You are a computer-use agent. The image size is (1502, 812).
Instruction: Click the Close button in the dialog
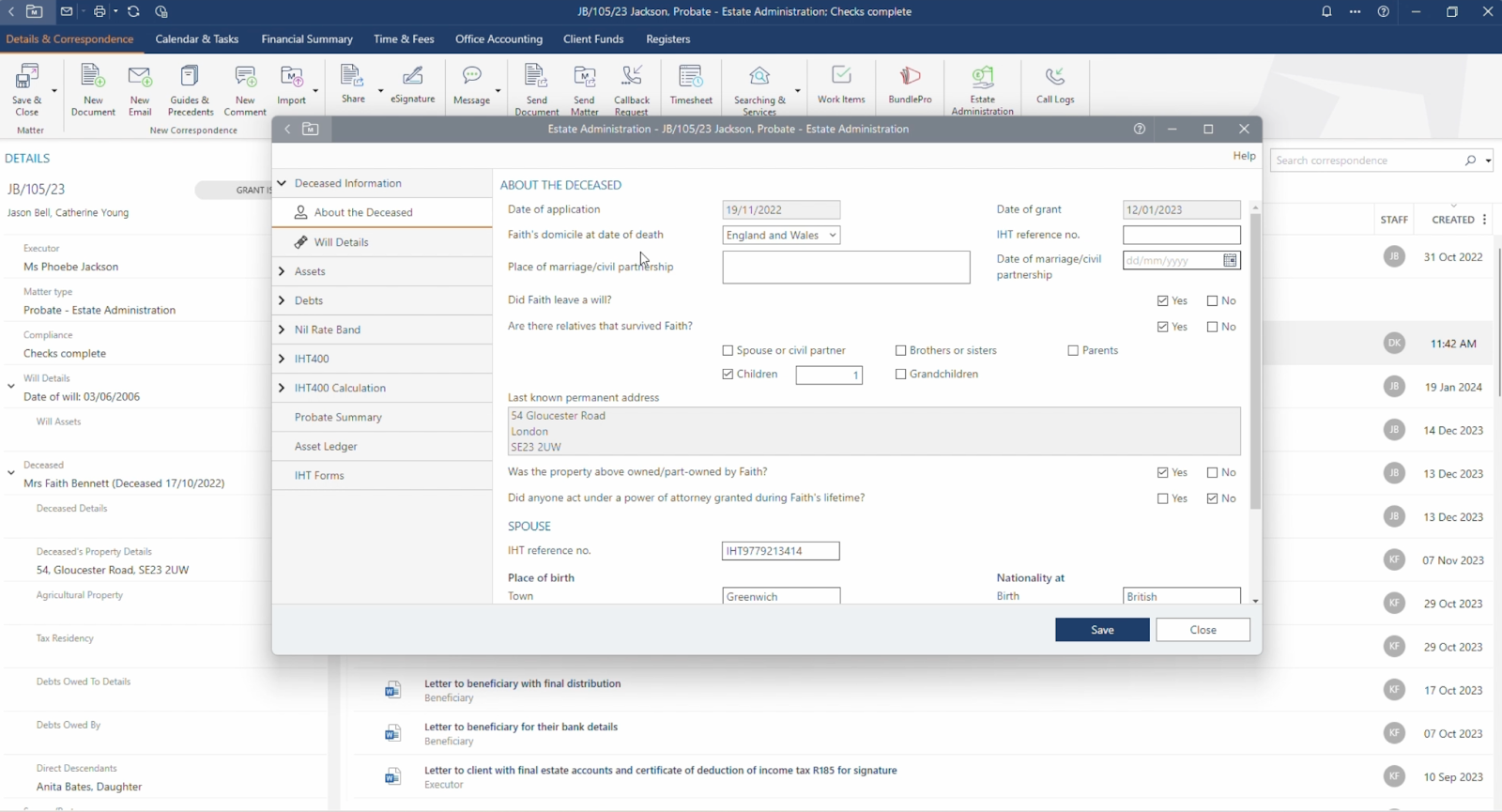tap(1203, 630)
